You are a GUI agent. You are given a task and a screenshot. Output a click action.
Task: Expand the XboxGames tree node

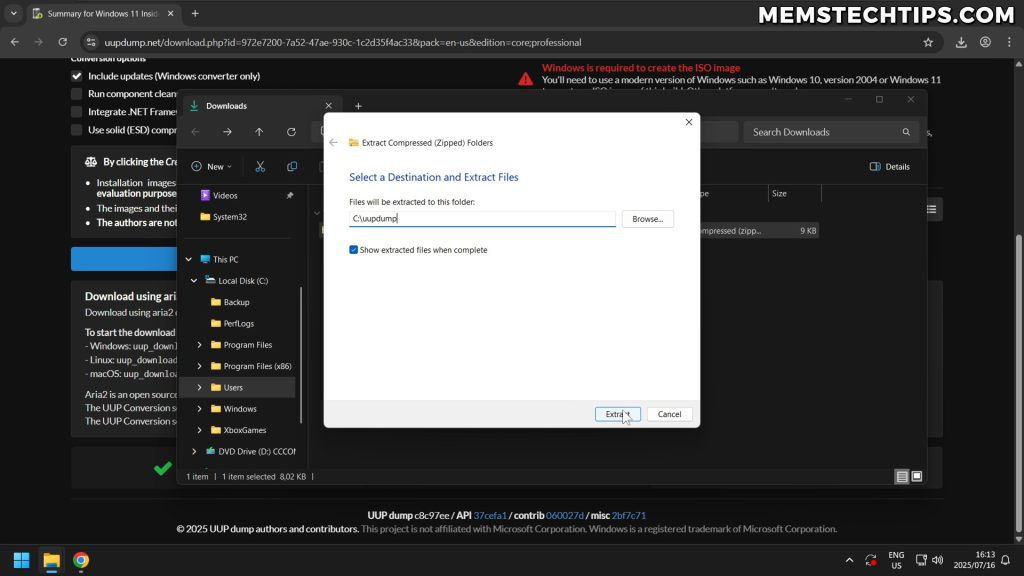[x=199, y=430]
